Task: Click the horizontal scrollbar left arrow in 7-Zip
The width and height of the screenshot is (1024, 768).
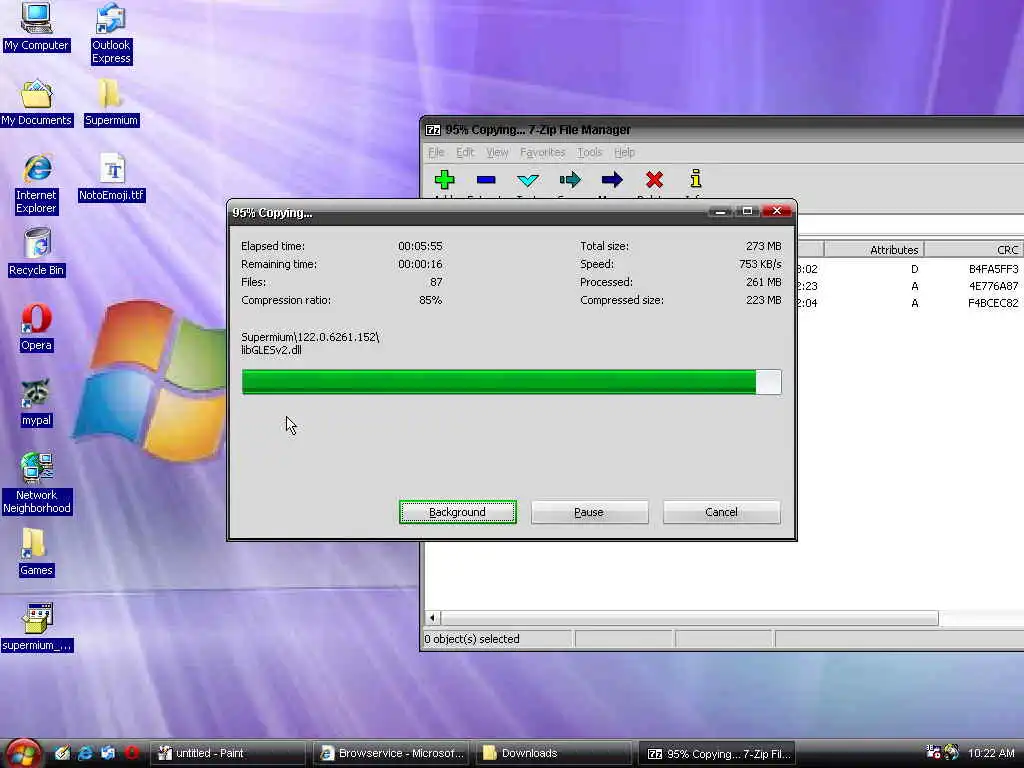Action: (432, 617)
